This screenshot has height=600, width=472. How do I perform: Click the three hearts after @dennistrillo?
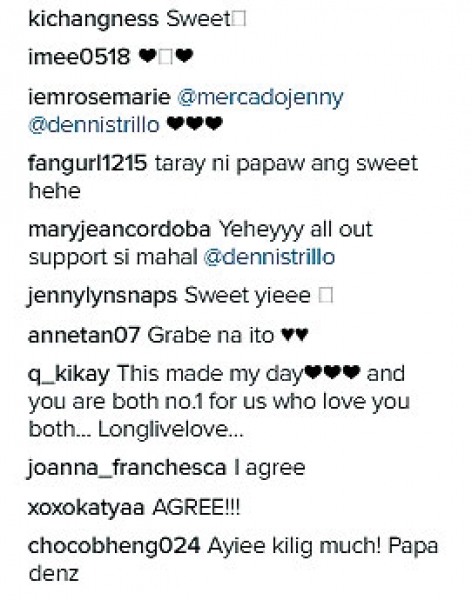[195, 124]
